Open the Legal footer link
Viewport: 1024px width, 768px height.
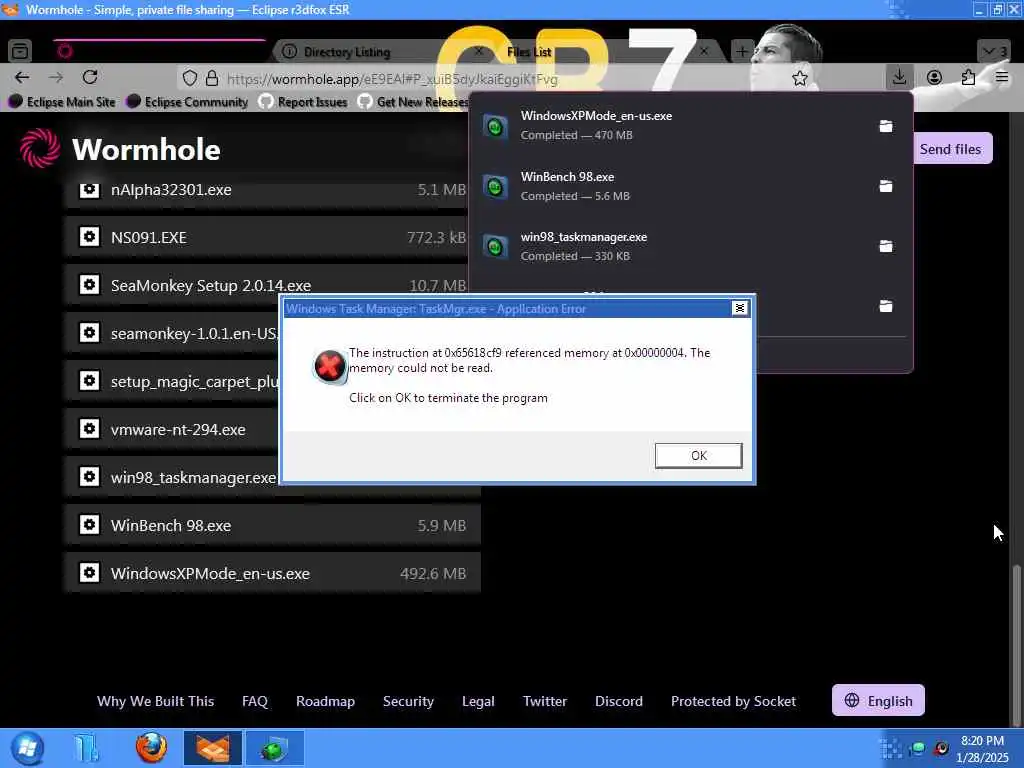click(478, 701)
